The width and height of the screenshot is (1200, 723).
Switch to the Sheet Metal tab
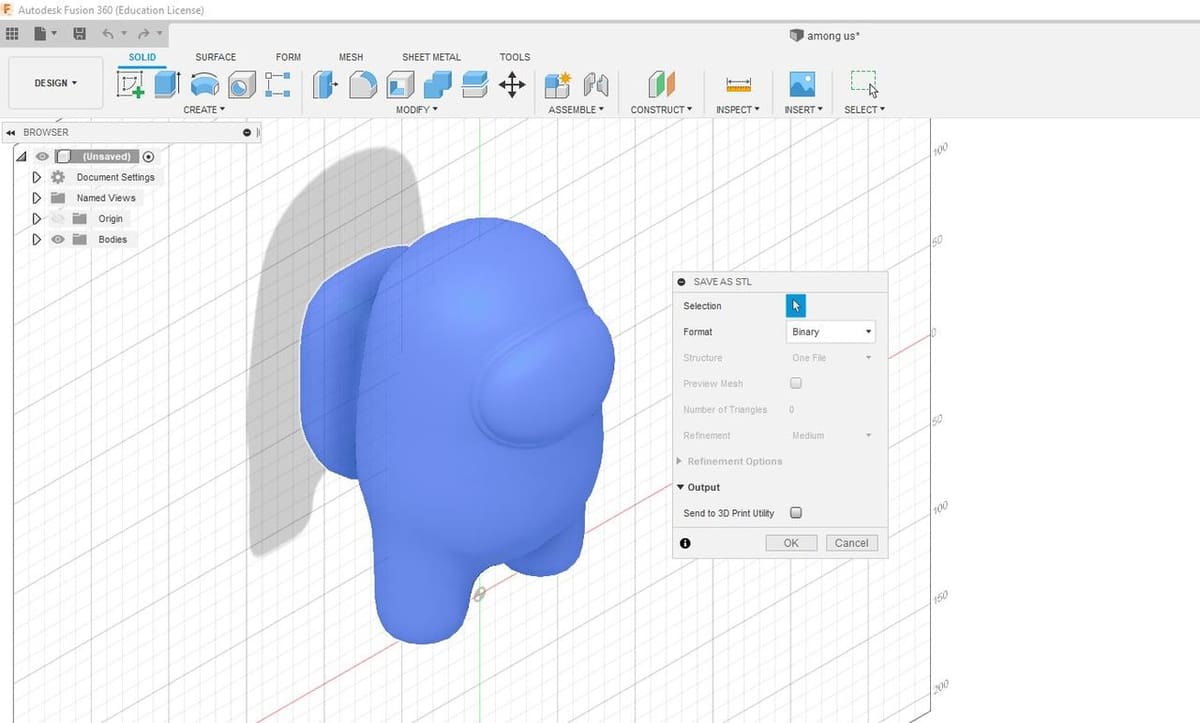point(431,57)
